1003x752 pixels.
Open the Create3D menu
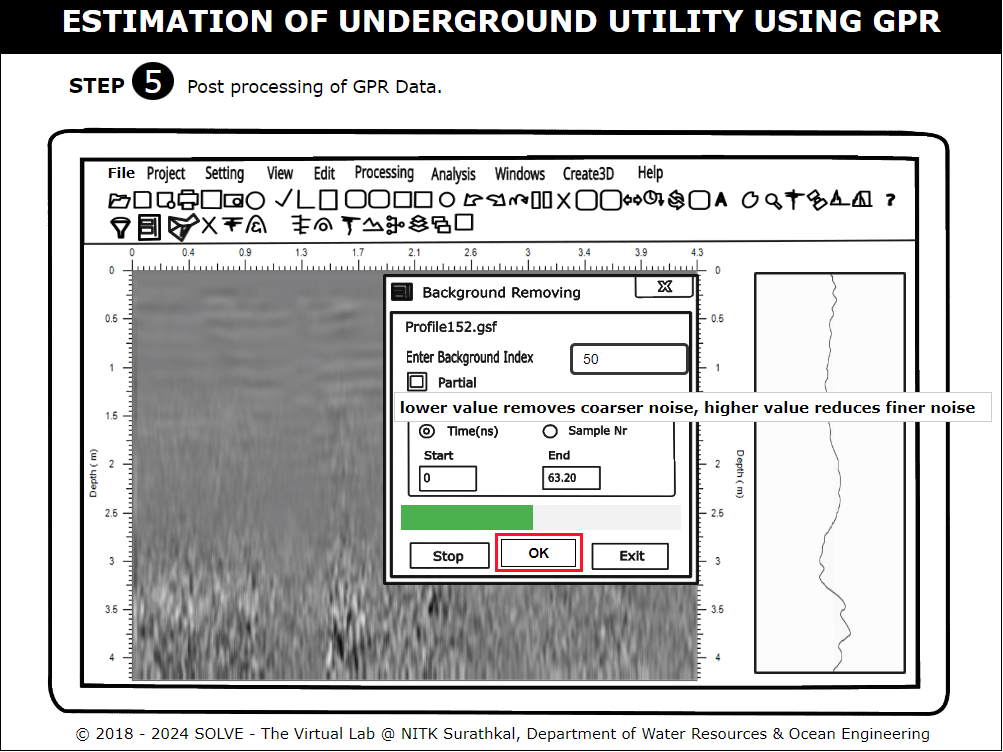[588, 174]
